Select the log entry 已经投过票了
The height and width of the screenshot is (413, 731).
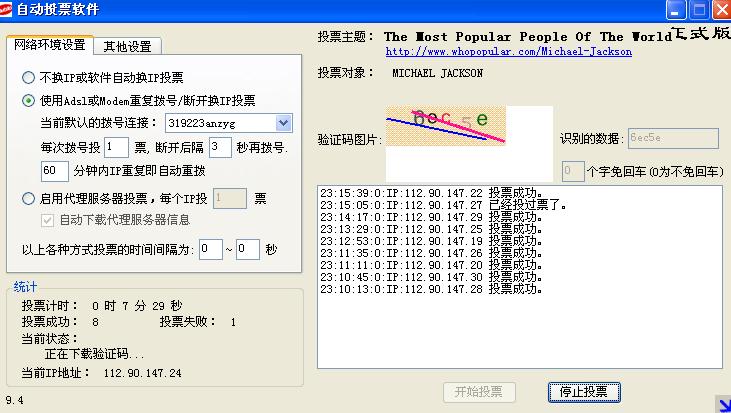click(443, 206)
